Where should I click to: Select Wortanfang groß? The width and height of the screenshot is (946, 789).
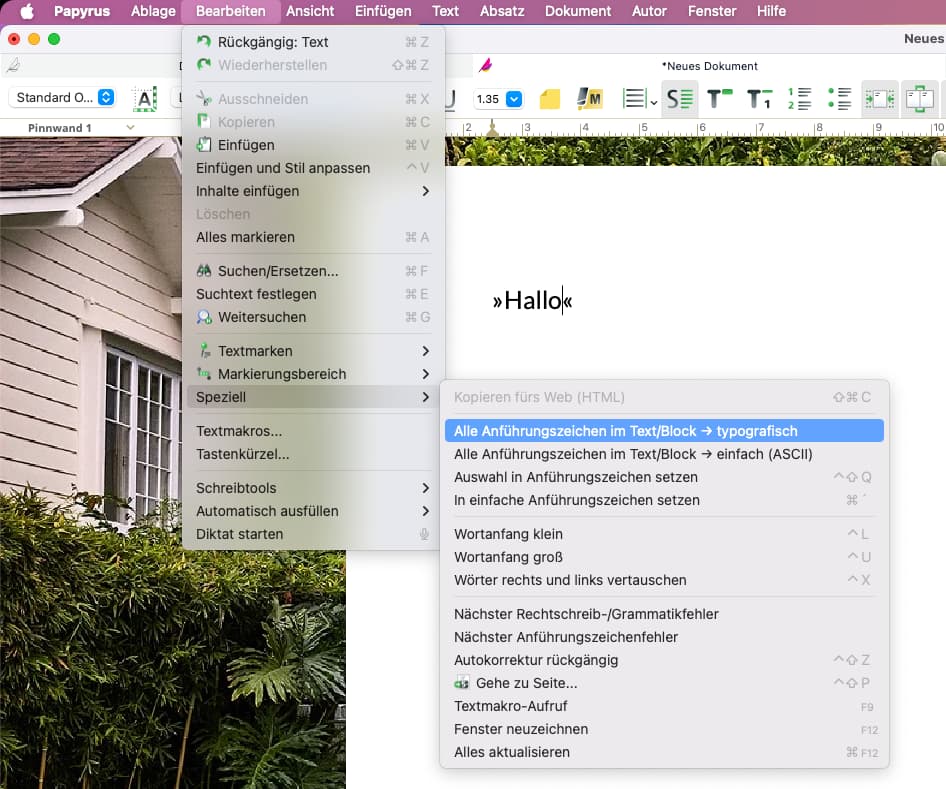664,557
